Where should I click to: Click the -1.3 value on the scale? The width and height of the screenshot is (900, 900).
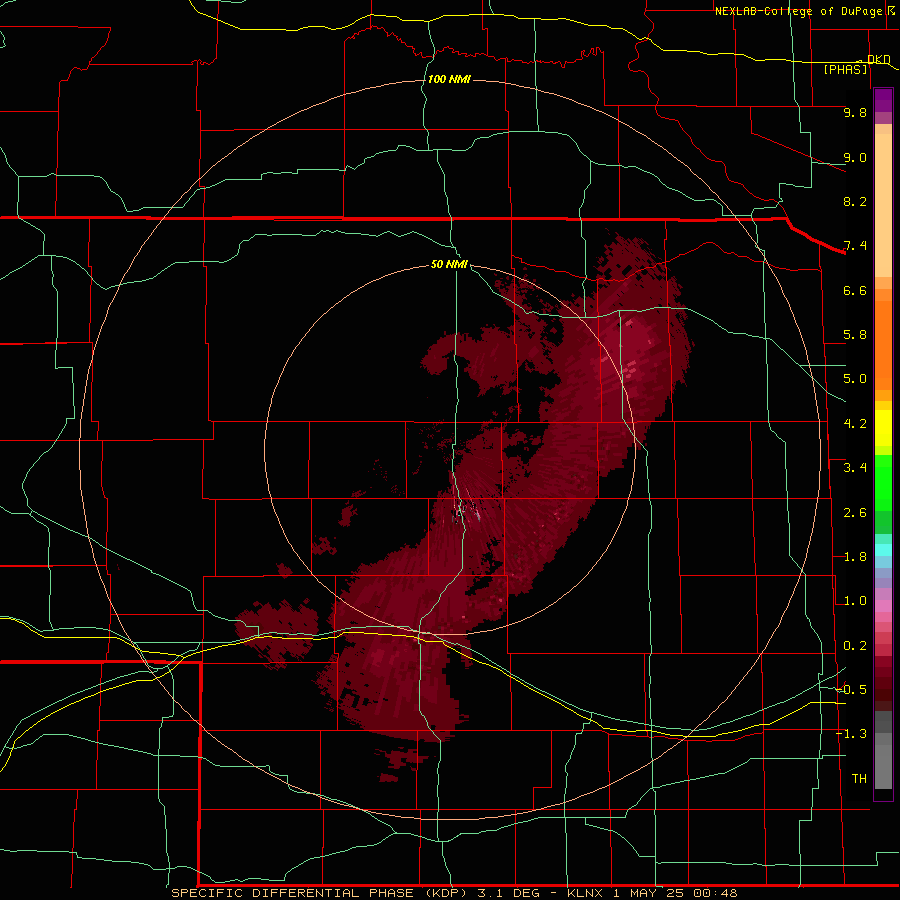(851, 734)
